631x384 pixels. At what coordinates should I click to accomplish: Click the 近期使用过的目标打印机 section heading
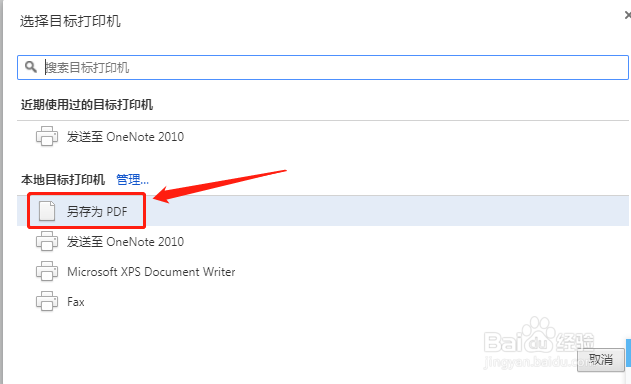[87, 105]
